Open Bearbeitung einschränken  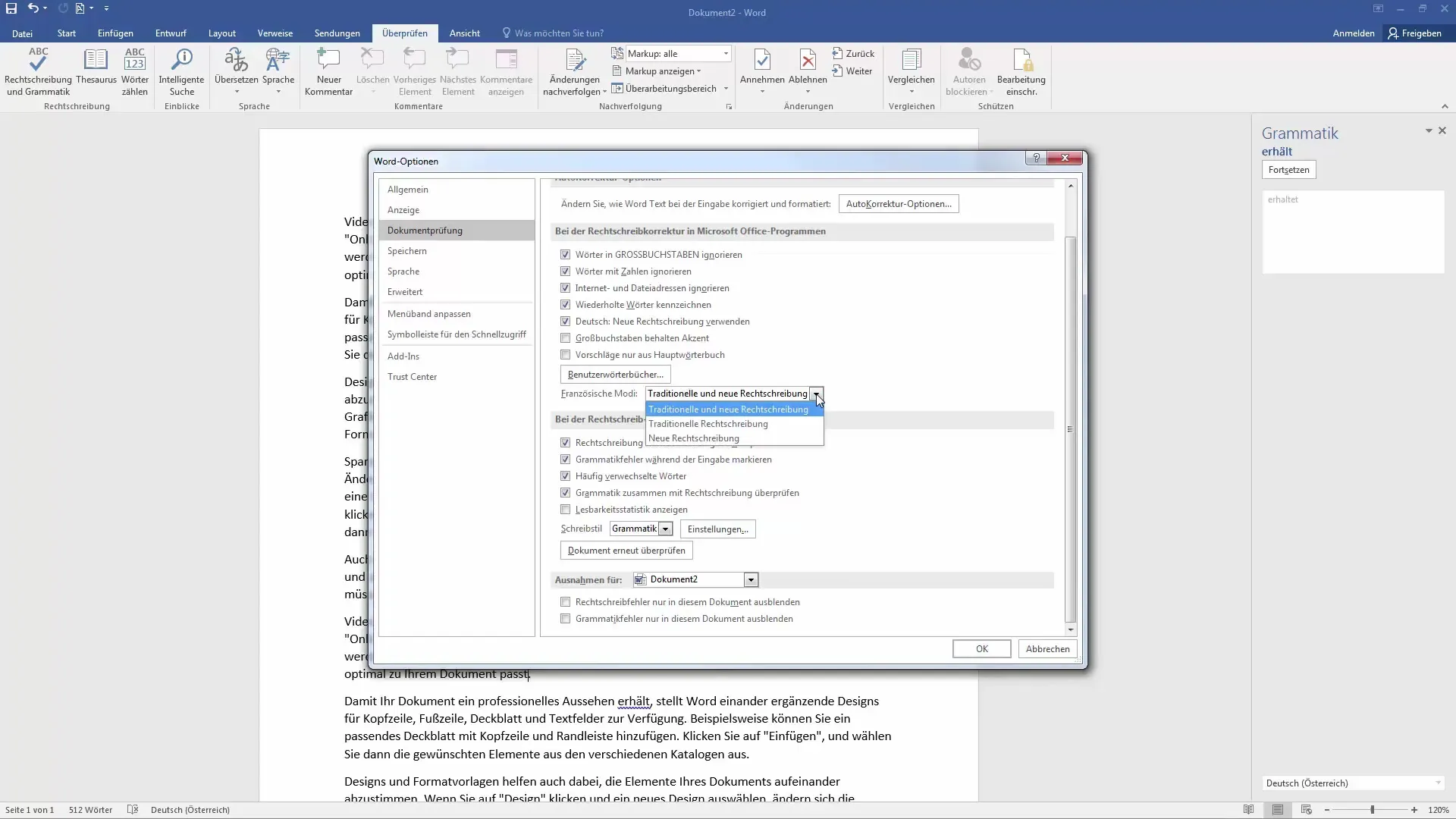coord(1021,72)
